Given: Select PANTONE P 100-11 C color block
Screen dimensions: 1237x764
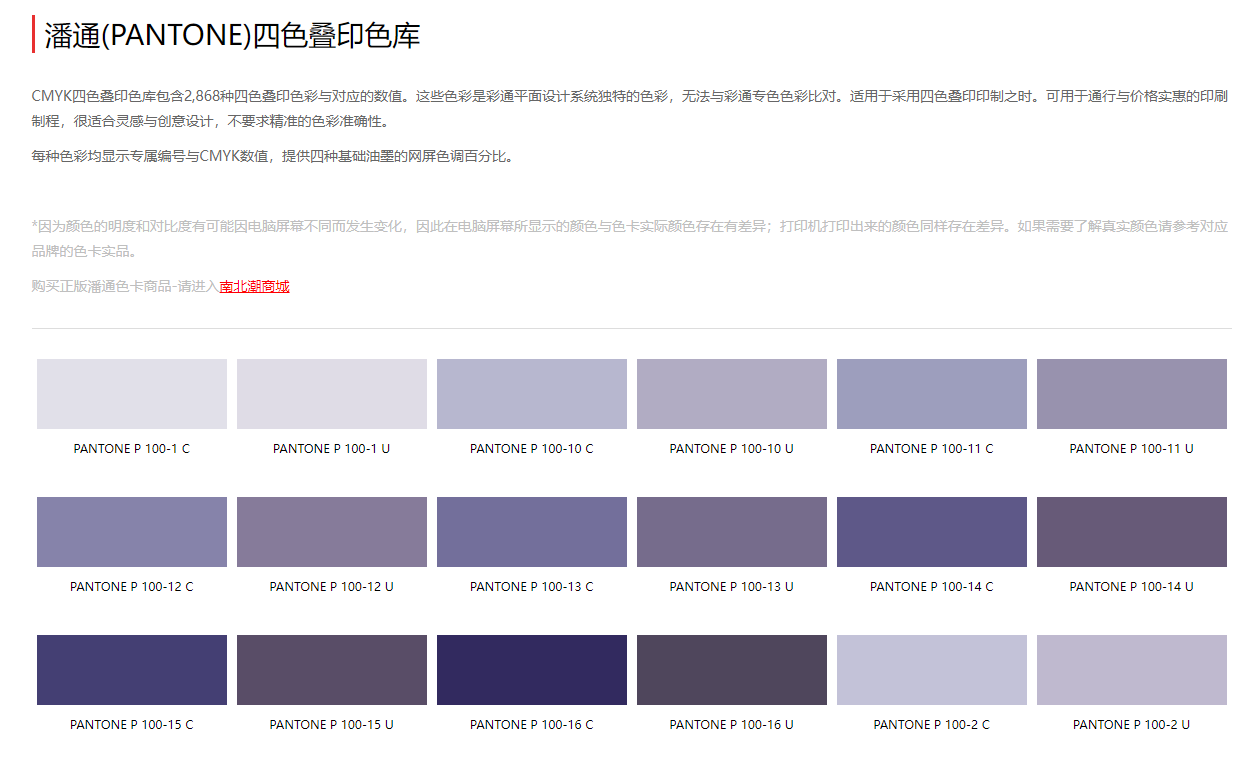Looking at the screenshot, I should coord(932,394).
